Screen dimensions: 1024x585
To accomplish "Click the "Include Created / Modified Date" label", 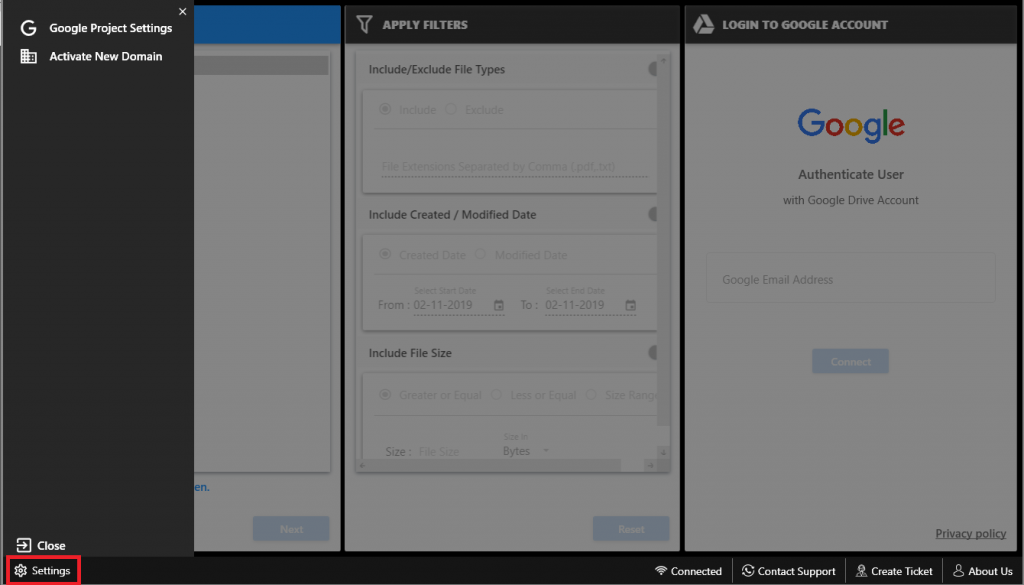I will (x=452, y=214).
